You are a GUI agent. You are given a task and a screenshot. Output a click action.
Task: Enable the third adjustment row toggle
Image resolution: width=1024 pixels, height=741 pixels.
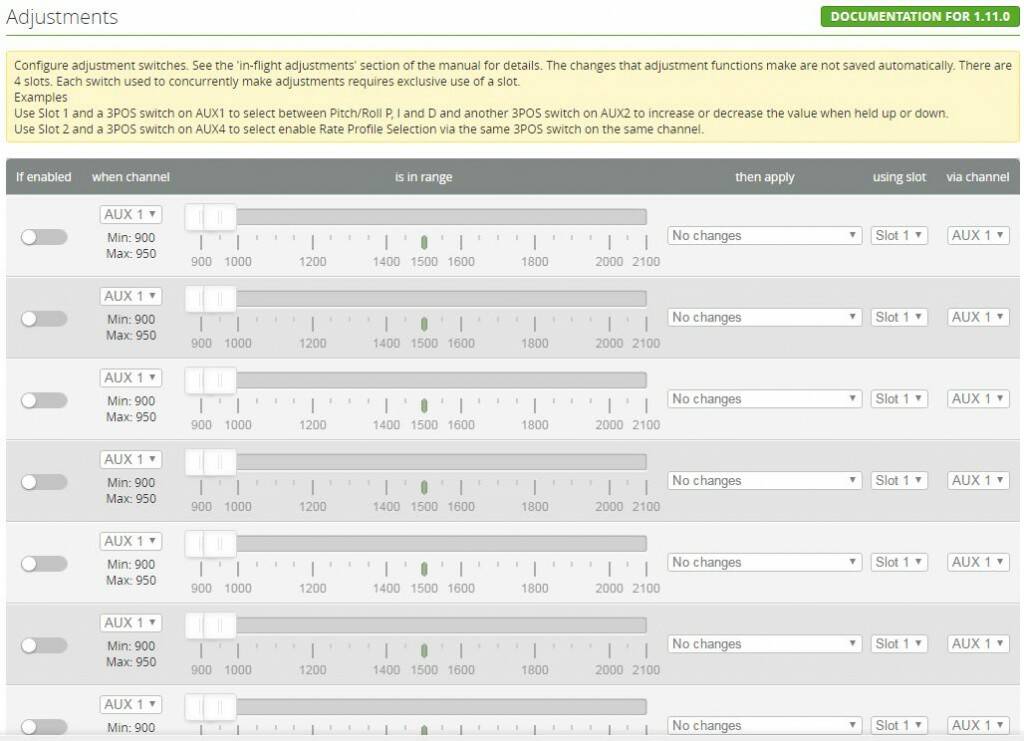pos(44,400)
